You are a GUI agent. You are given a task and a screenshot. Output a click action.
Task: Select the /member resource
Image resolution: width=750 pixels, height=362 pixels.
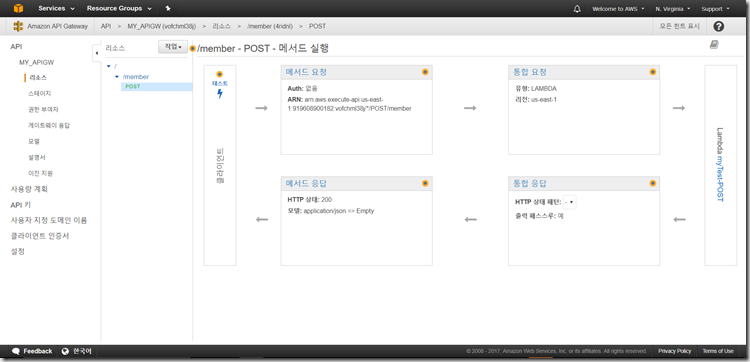[x=136, y=77]
